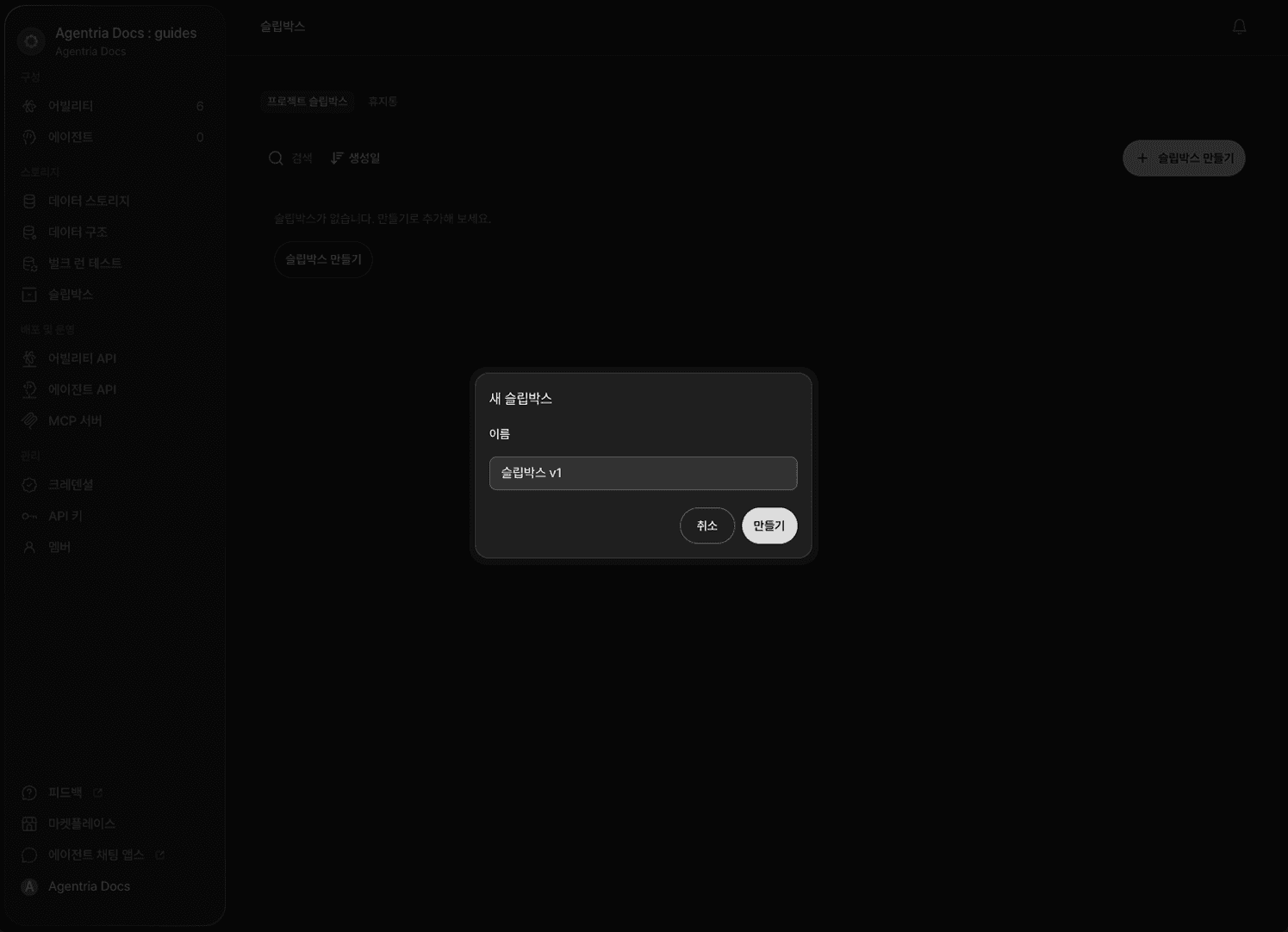This screenshot has height=932, width=1288.
Task: Click the 데이터 구조 icon in sidebar
Action: 29,232
